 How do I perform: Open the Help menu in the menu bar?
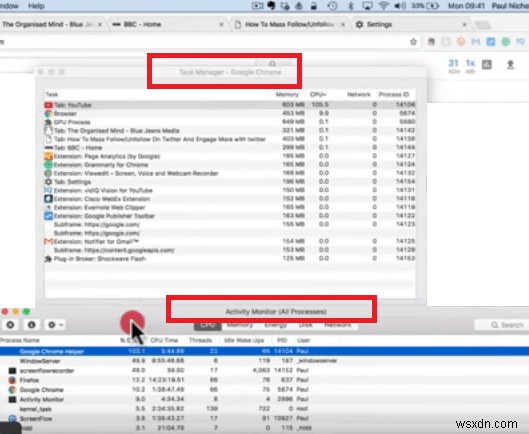click(x=36, y=6)
